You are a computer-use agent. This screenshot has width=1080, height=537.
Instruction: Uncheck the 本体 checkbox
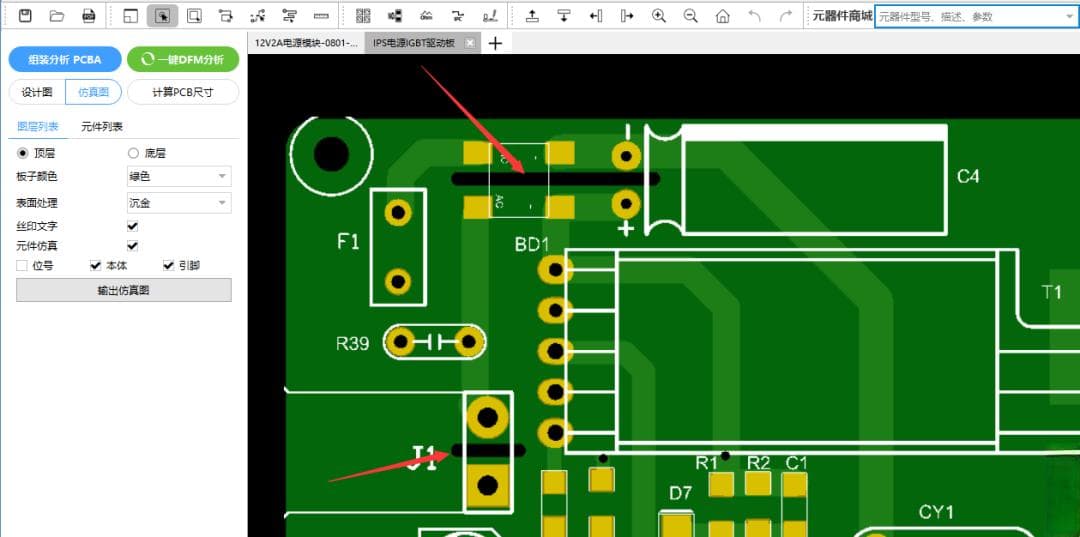click(x=96, y=265)
